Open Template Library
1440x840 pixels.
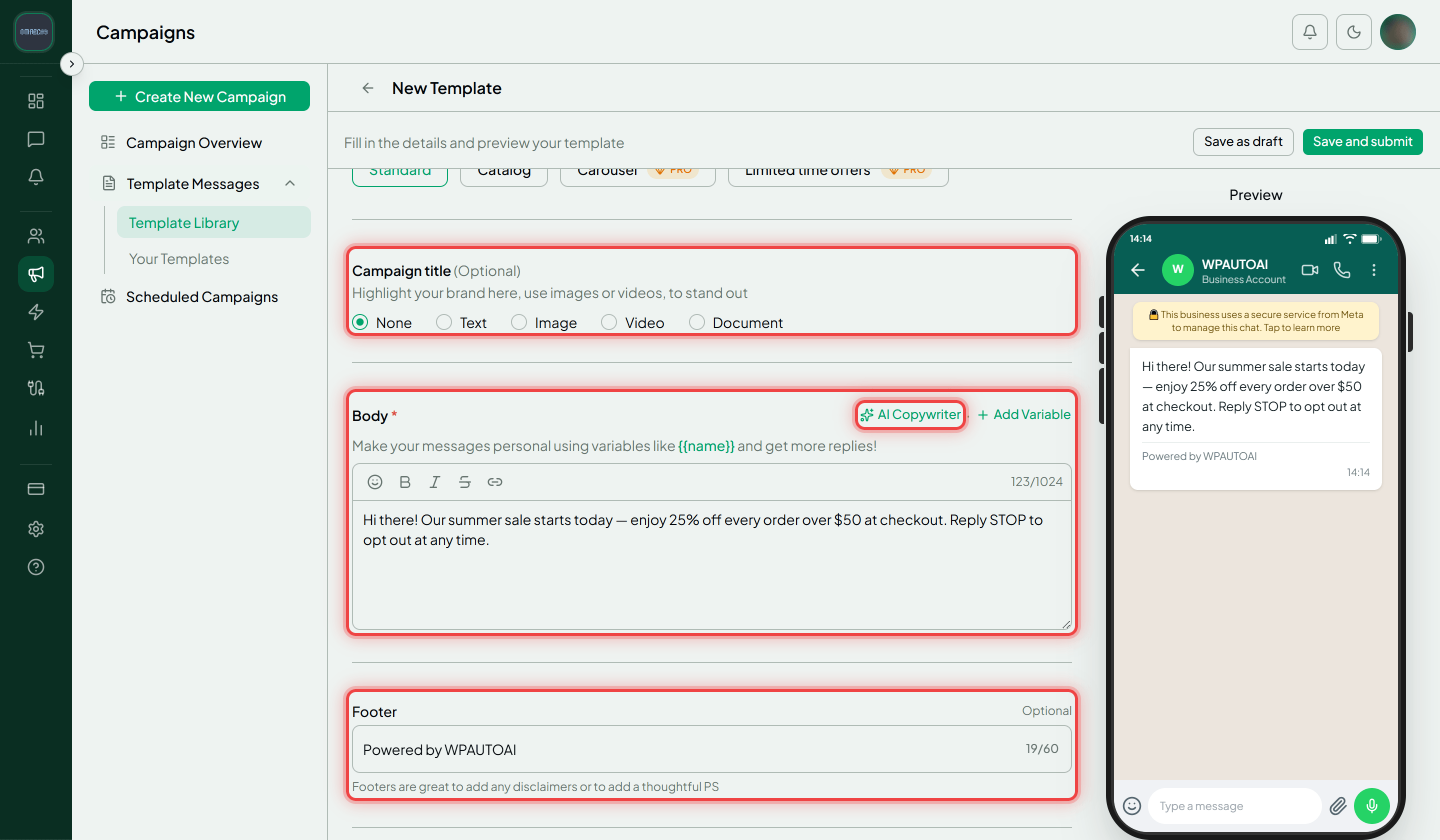[213, 222]
